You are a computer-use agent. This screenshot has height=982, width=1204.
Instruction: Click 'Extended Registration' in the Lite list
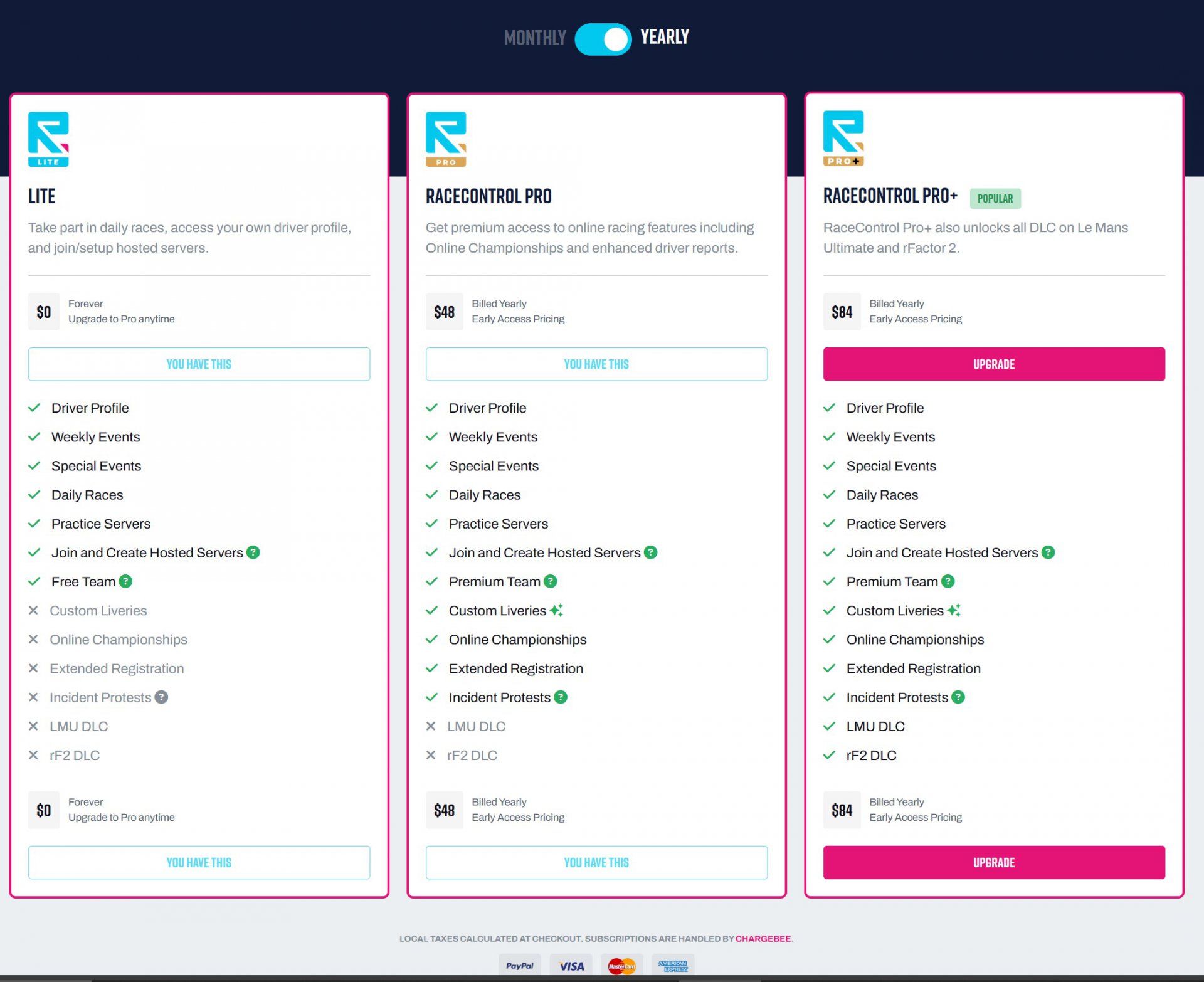pyautogui.click(x=117, y=668)
